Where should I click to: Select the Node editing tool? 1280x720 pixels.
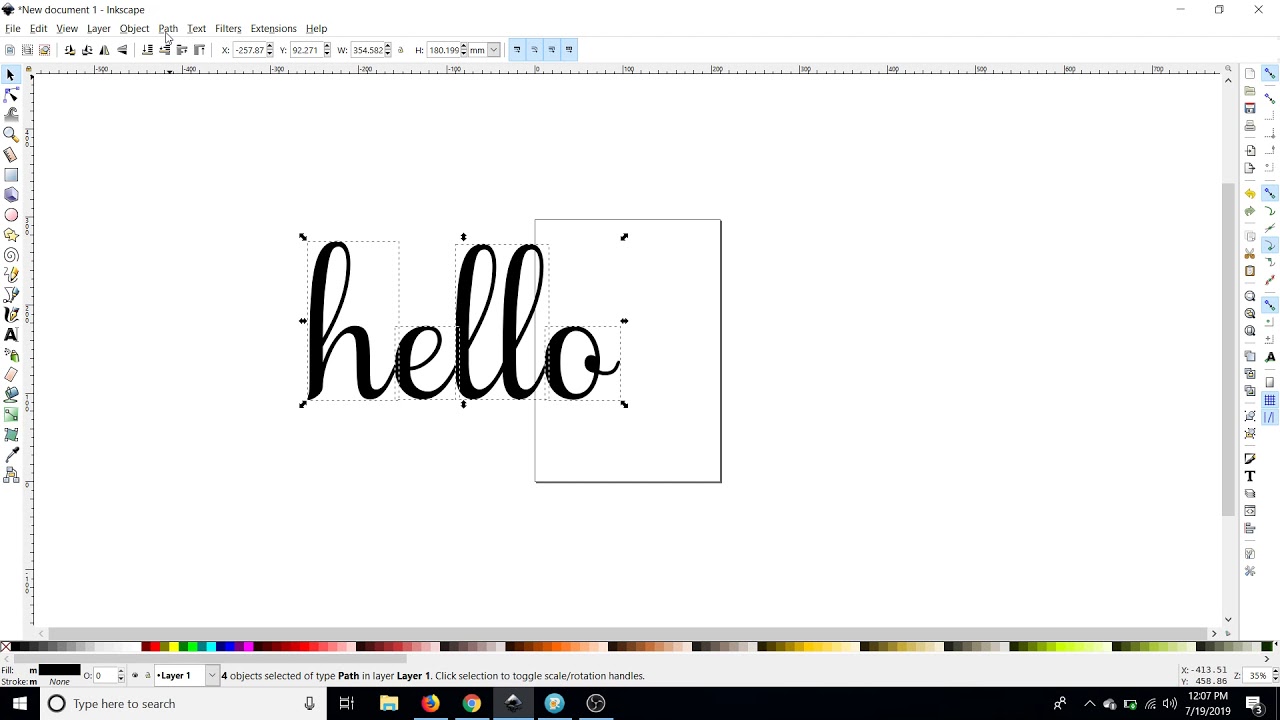pos(11,95)
